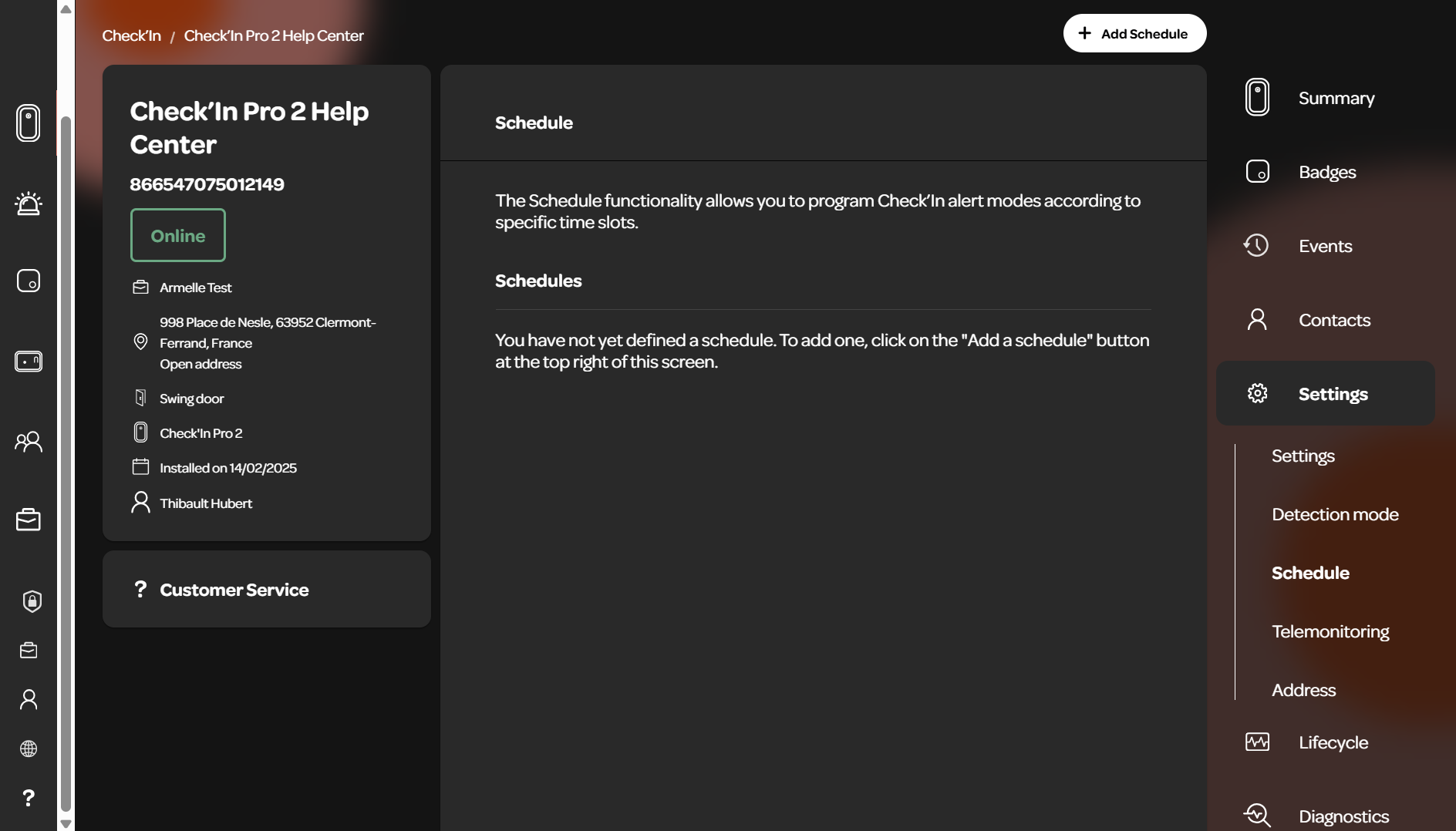Open the user profile icon in sidebar
The width and height of the screenshot is (1456, 831).
click(29, 699)
